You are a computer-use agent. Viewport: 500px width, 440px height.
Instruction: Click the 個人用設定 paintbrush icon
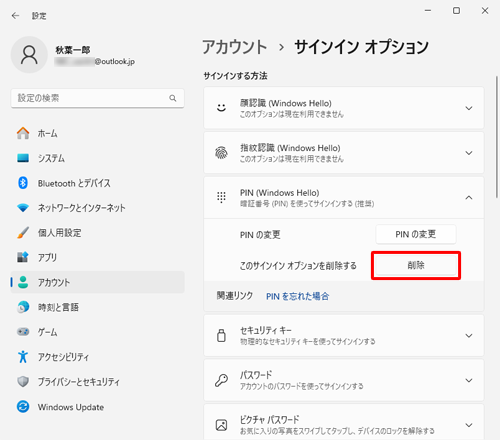23,233
